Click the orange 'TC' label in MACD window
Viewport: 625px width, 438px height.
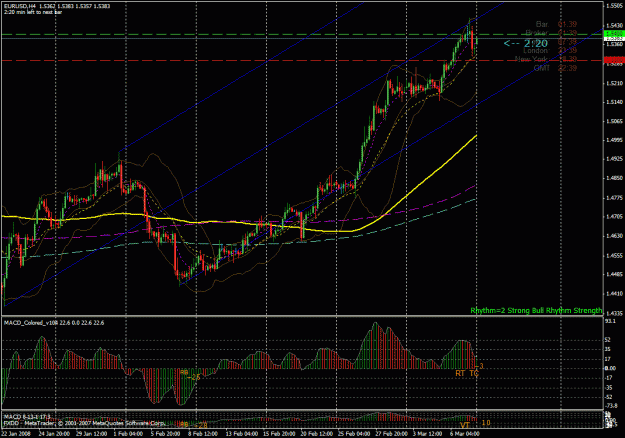(474, 373)
